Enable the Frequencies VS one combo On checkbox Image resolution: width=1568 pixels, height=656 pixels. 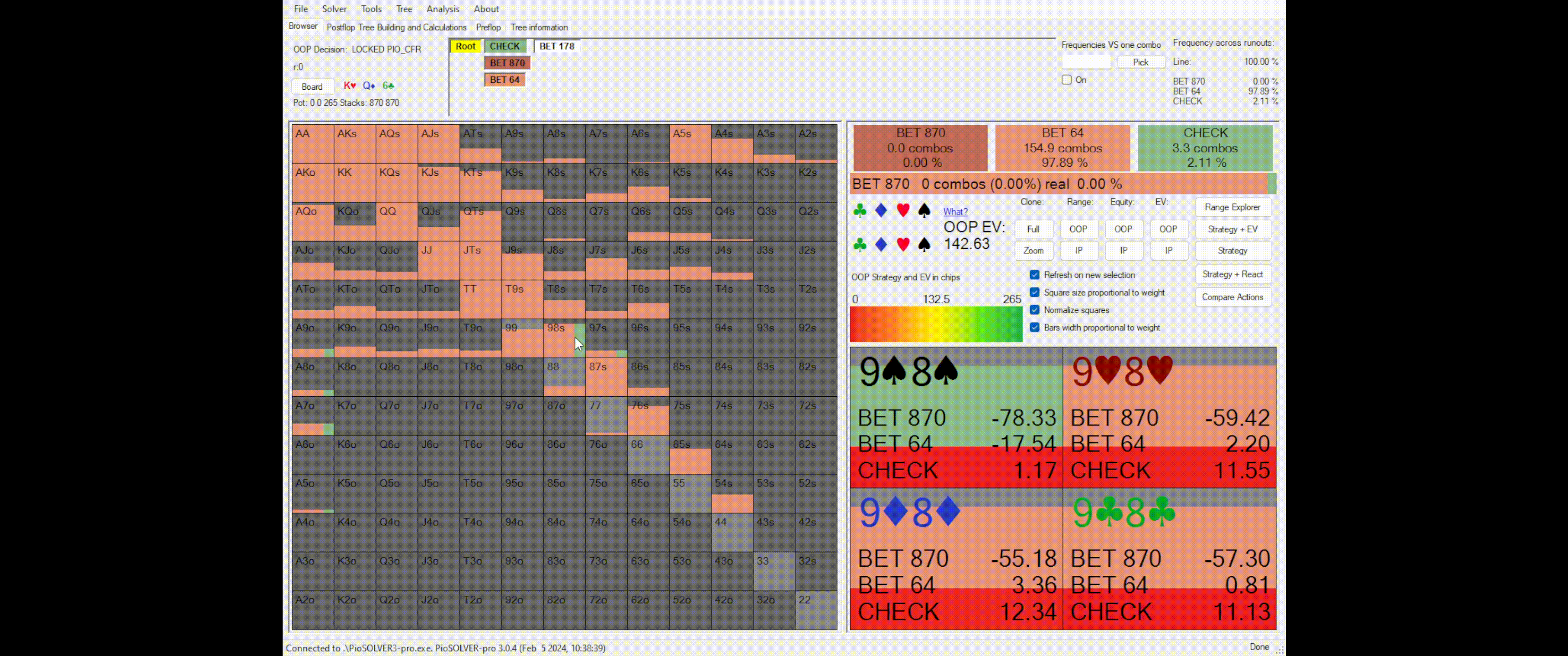(x=1067, y=80)
